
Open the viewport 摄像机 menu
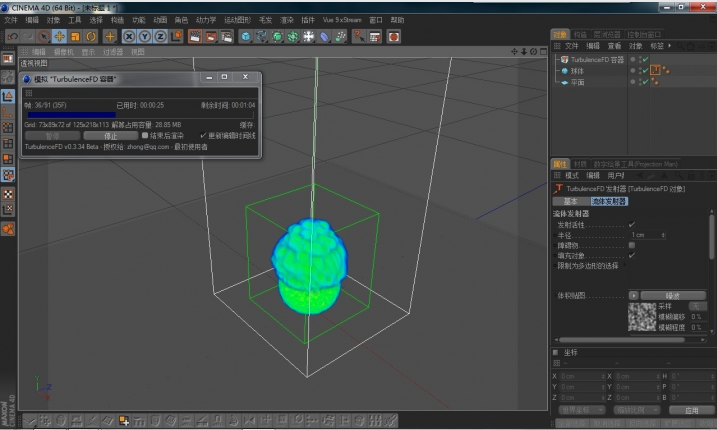point(64,52)
